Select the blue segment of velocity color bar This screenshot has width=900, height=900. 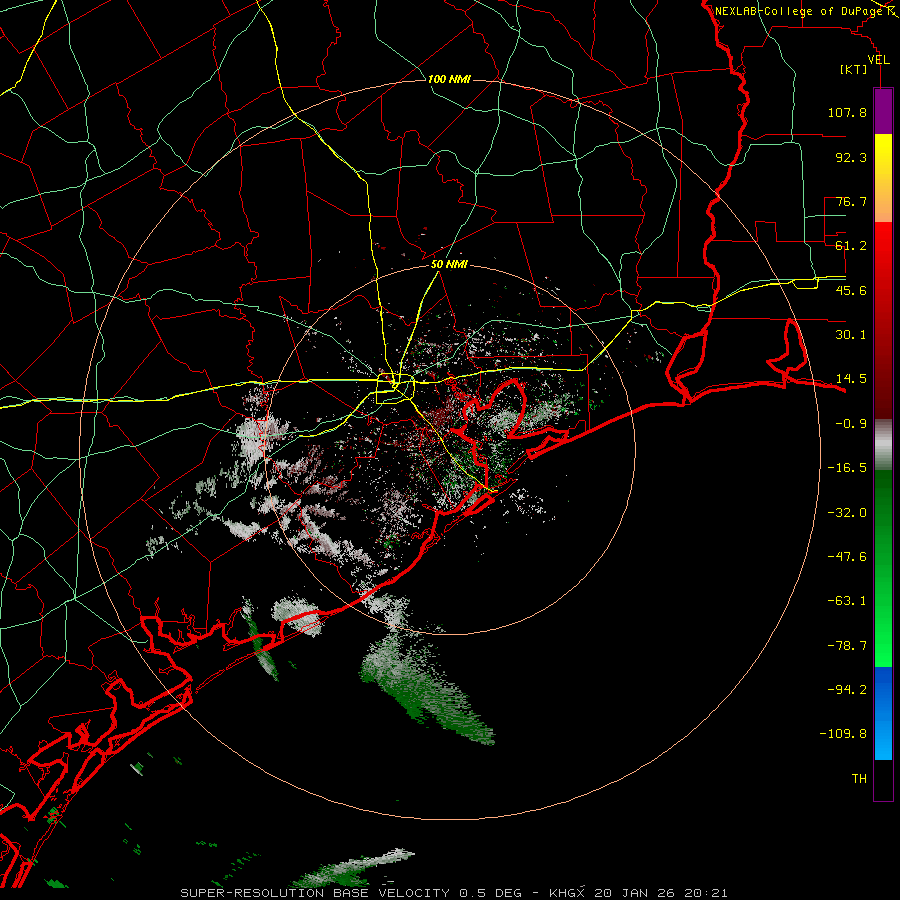click(x=883, y=713)
